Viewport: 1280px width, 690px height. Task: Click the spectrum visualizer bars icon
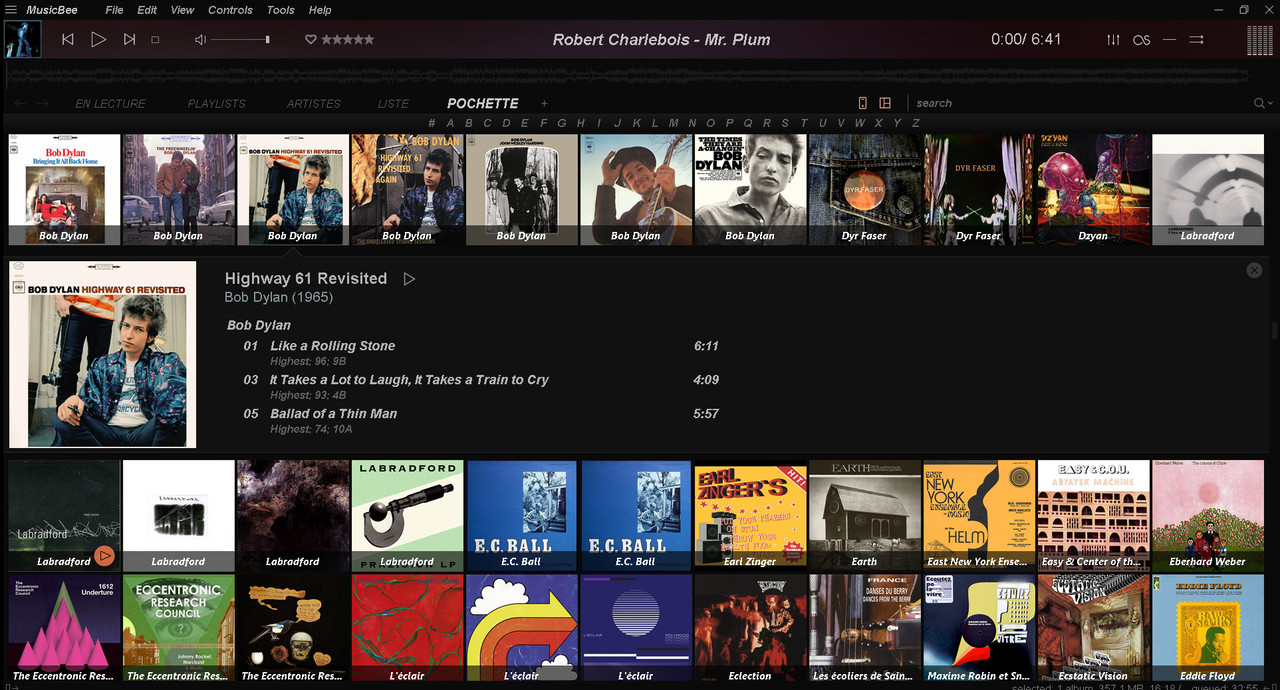click(1260, 40)
